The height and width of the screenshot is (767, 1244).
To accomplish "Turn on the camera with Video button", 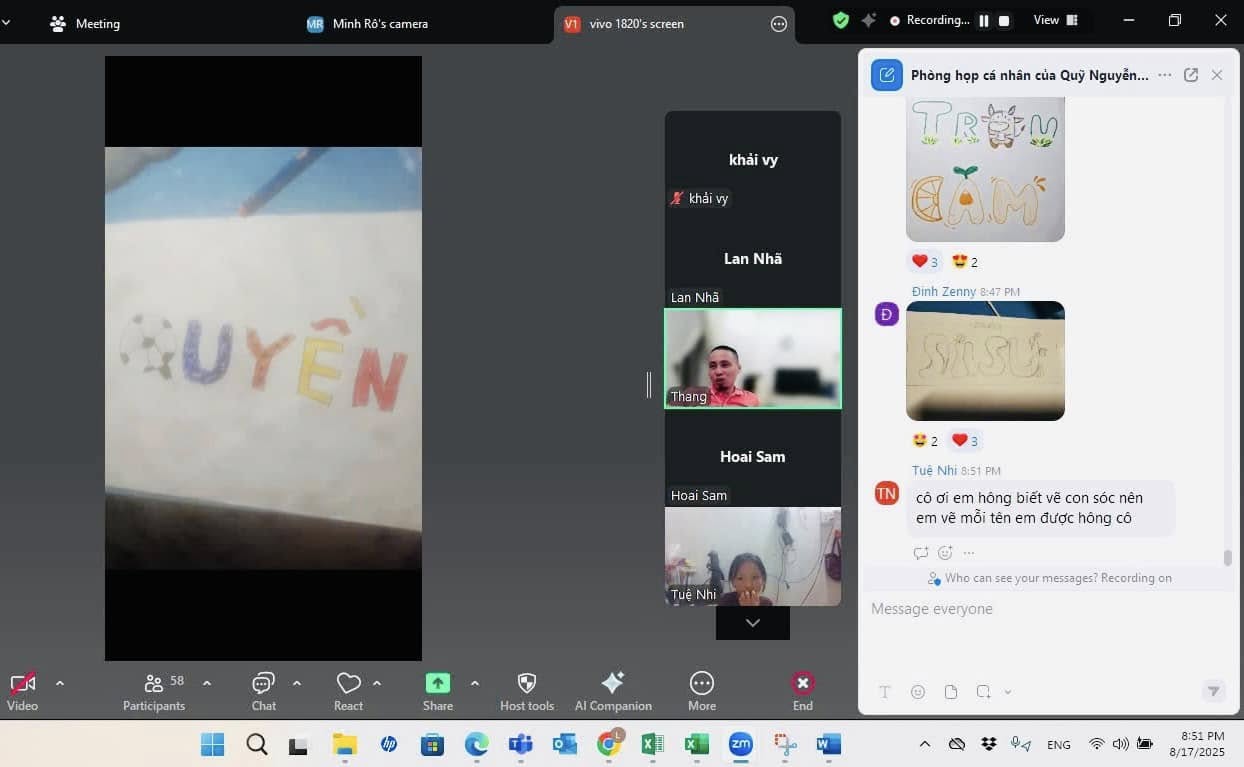I will 22,684.
